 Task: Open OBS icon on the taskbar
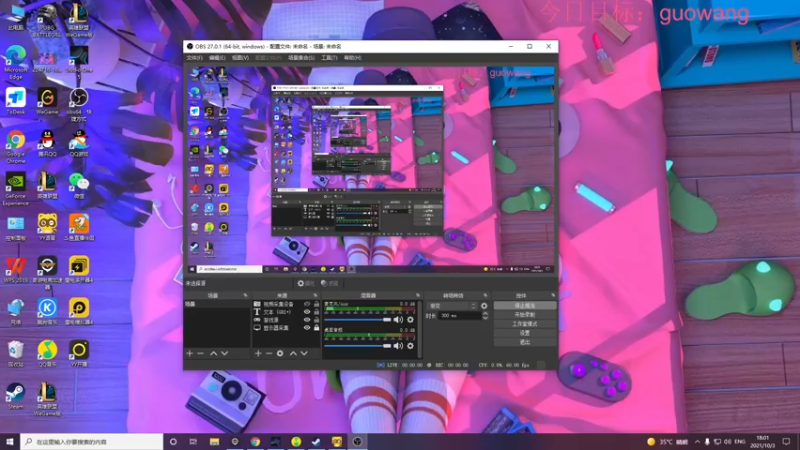pos(357,441)
